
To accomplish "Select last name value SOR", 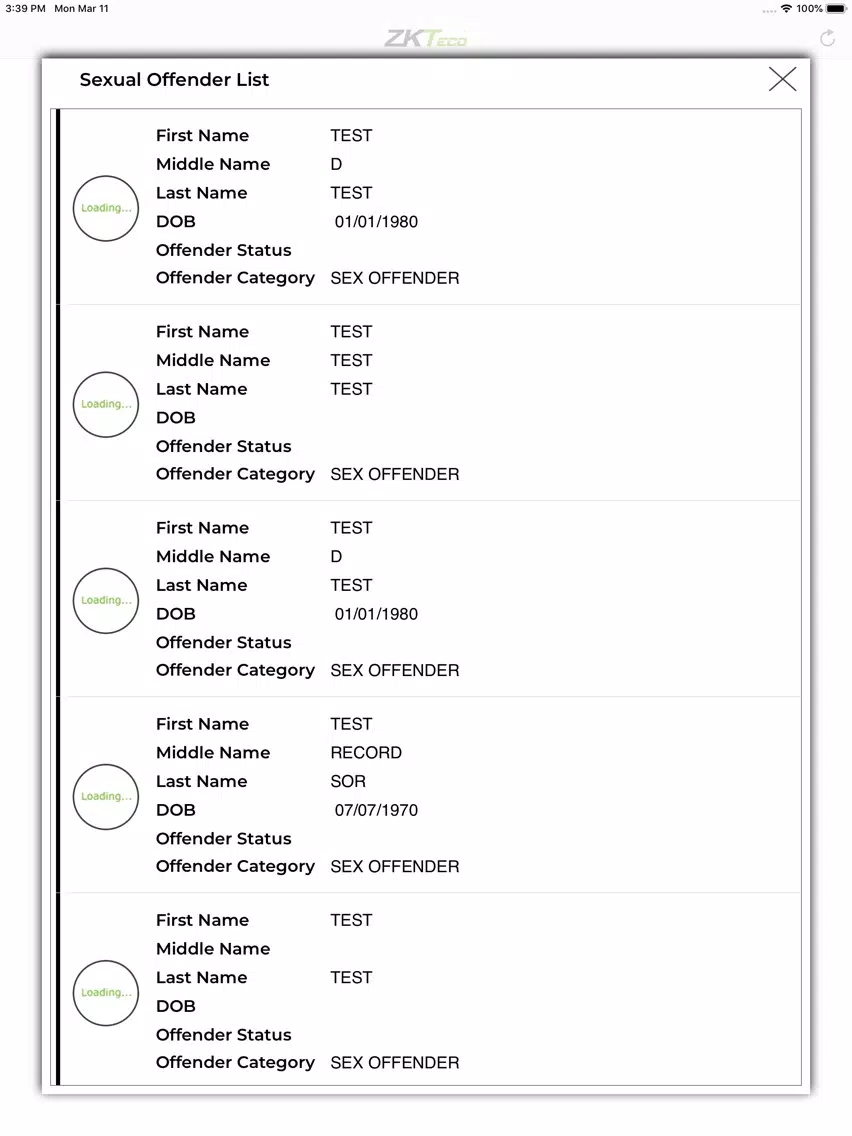I will (348, 781).
